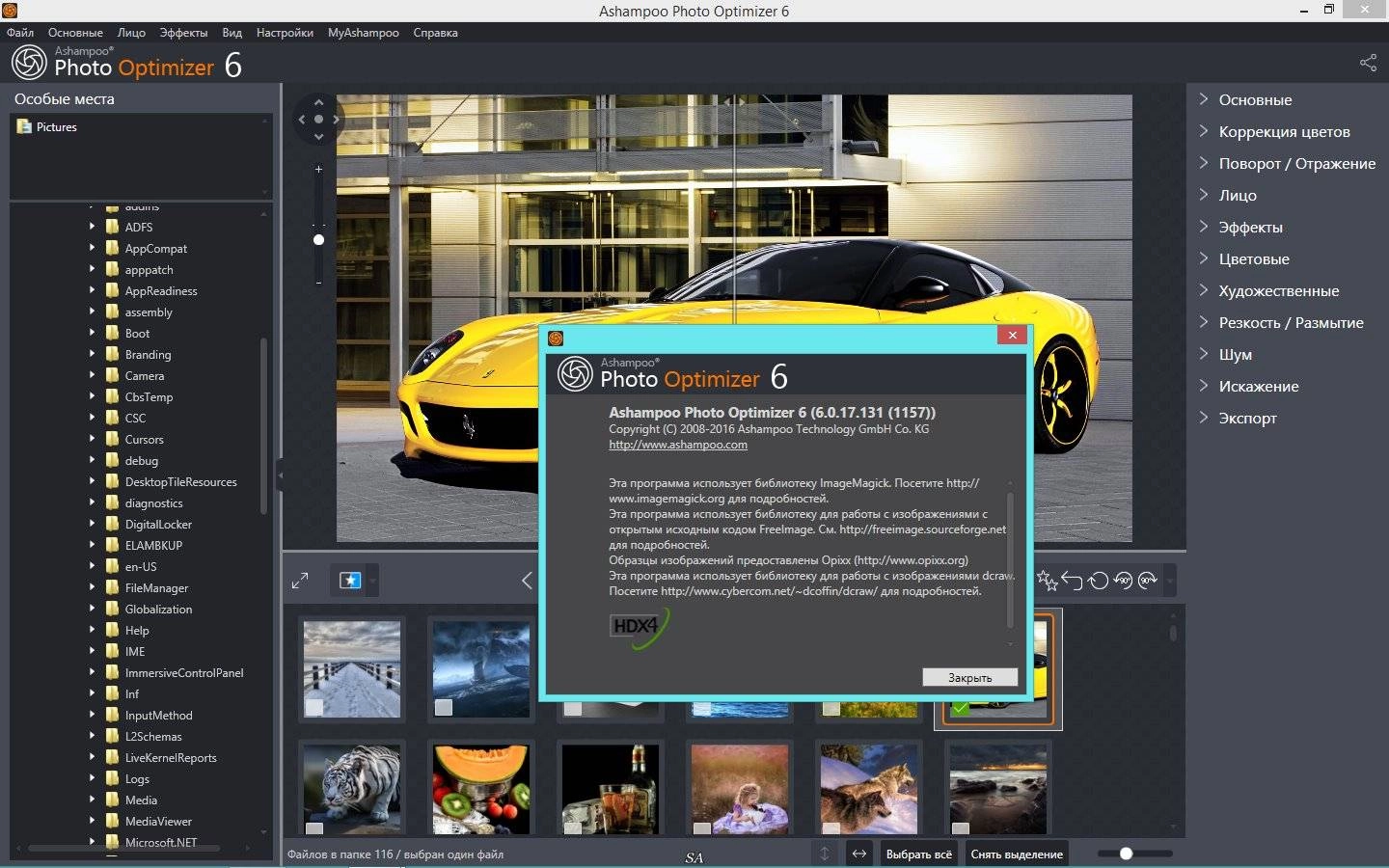Select the DesktopTileResources folder
Screen dimensions: 1389x868
[180, 481]
